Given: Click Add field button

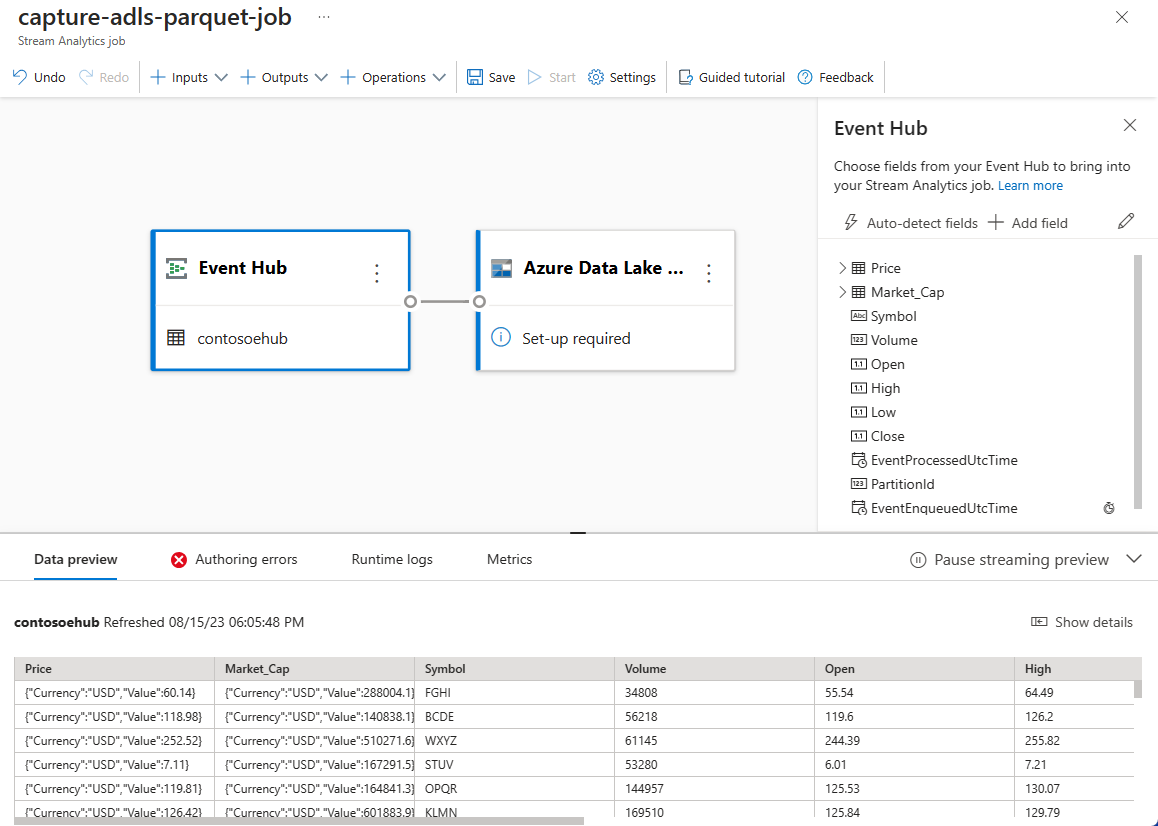Looking at the screenshot, I should (1028, 223).
